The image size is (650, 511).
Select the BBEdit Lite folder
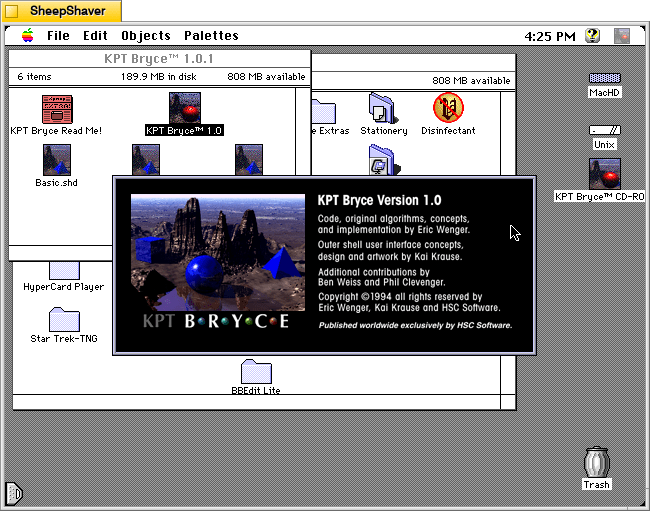pos(256,371)
